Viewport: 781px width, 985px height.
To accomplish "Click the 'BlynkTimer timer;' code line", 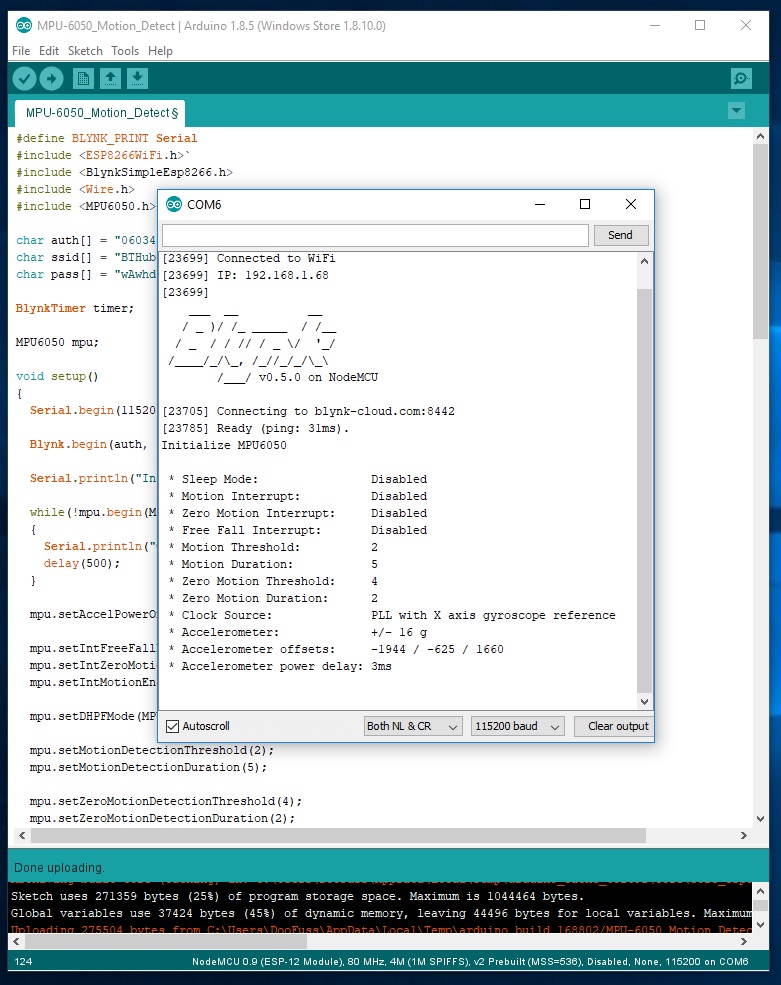I will (x=75, y=308).
